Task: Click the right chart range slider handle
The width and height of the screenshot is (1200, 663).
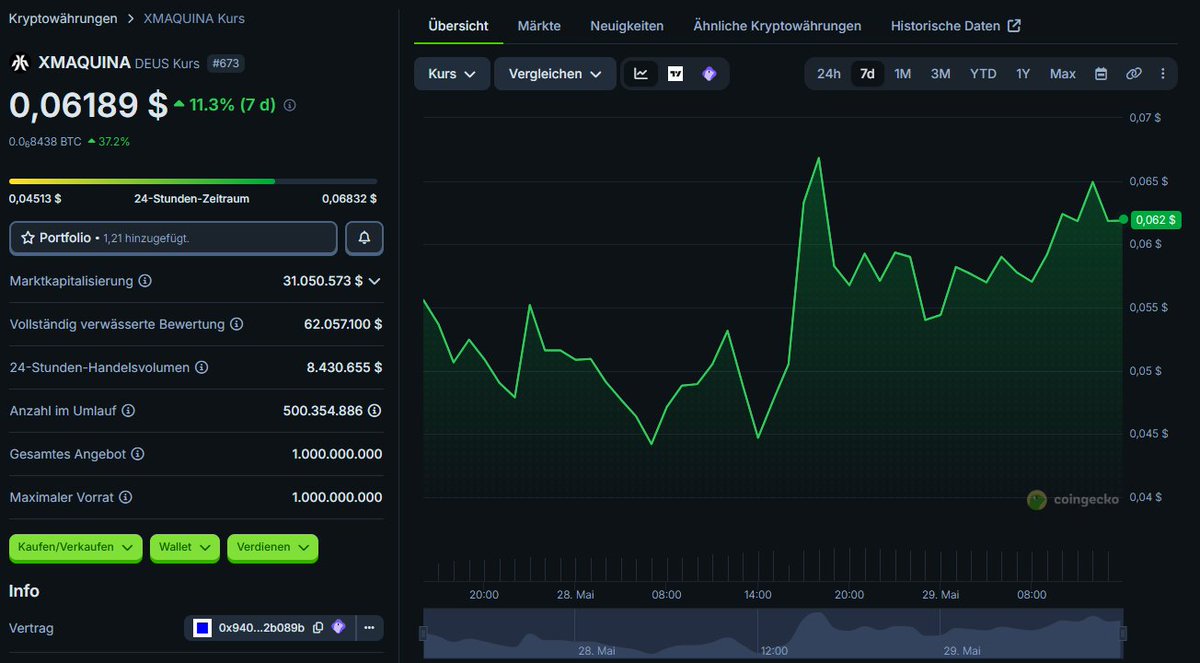Action: (x=1123, y=633)
